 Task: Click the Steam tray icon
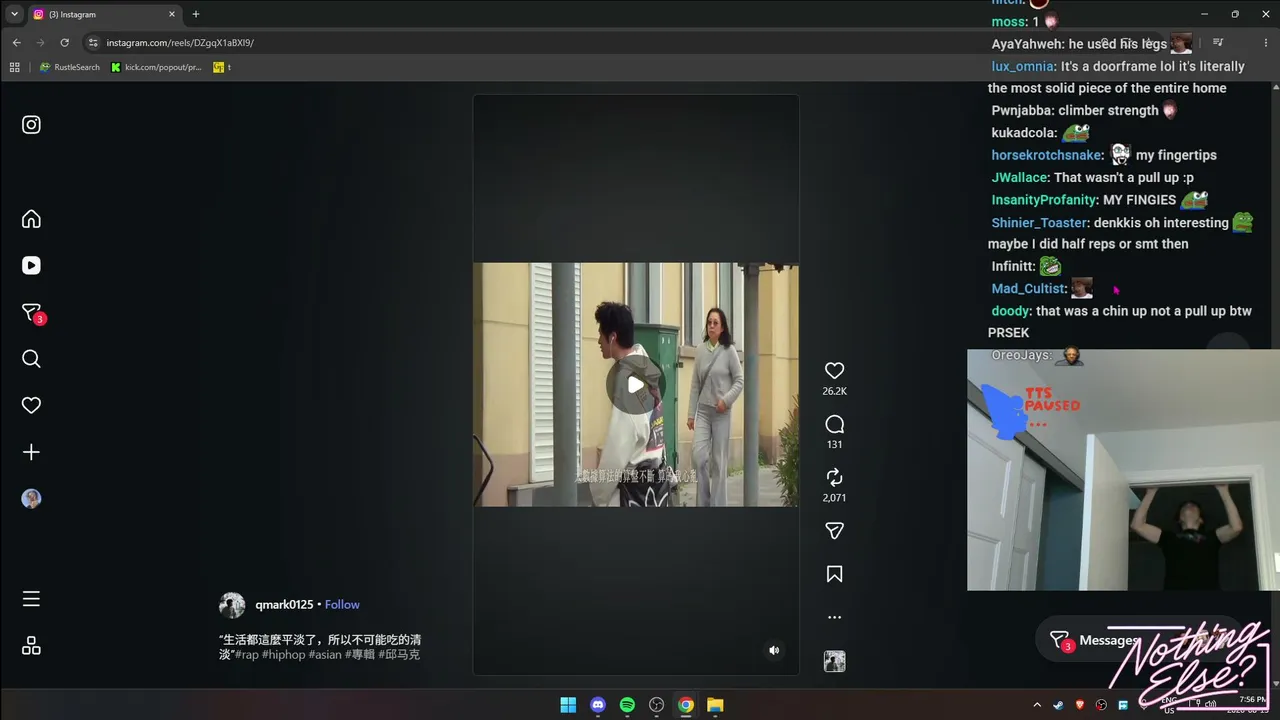1059,705
